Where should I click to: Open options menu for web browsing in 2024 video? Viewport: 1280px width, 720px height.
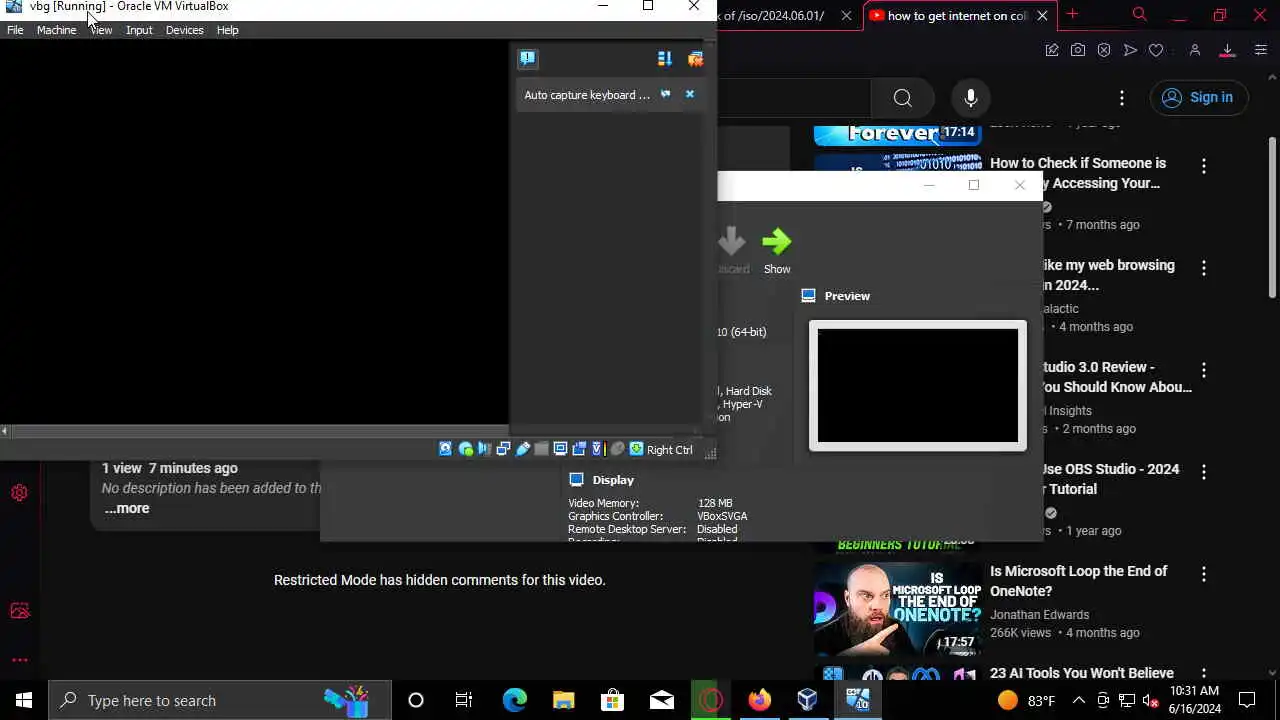[x=1204, y=268]
